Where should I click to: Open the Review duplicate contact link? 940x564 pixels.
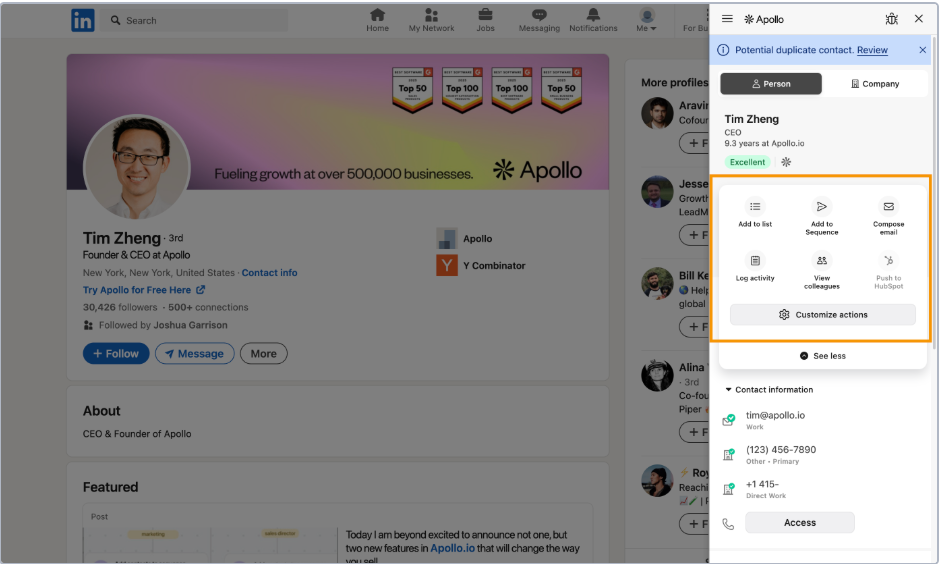click(872, 50)
